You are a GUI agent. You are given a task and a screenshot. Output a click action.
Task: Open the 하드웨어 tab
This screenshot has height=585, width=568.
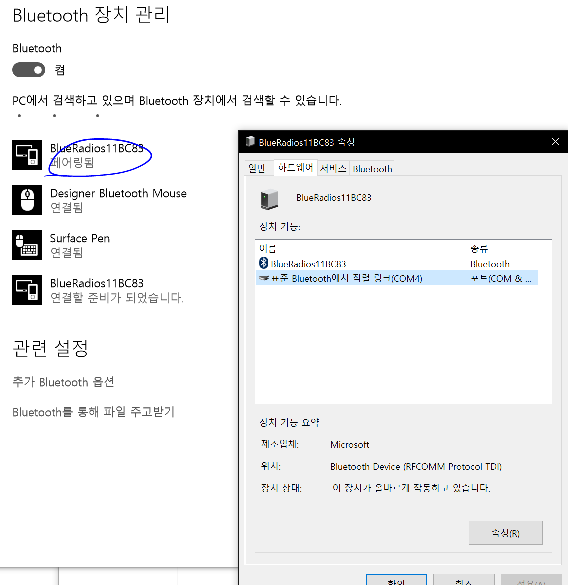click(x=295, y=168)
